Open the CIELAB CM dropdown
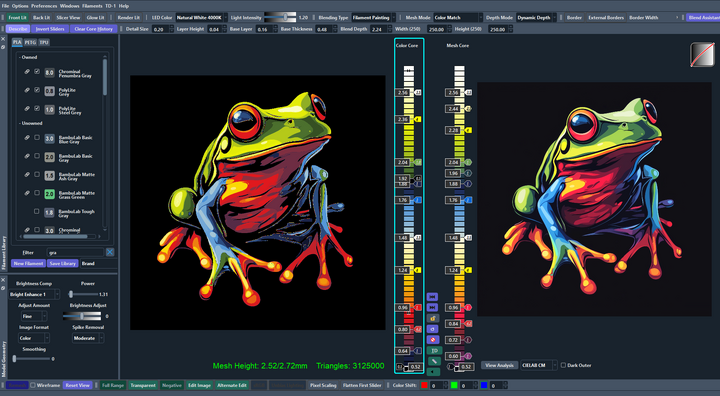 [539, 365]
